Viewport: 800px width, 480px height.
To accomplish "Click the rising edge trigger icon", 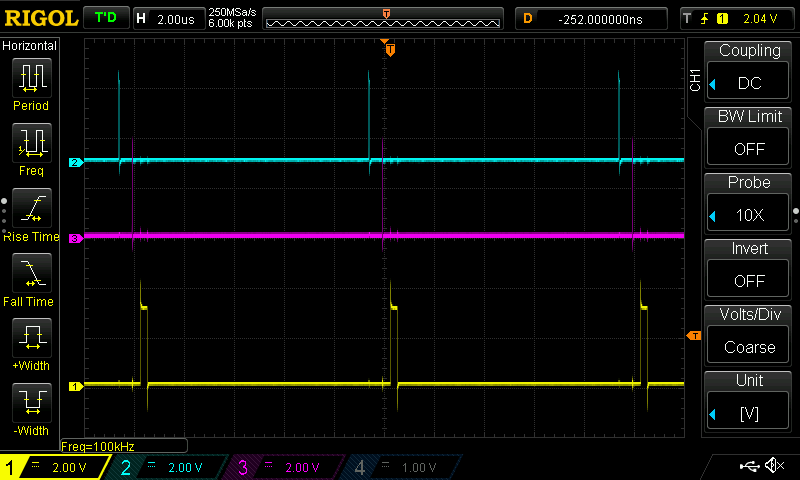I will coord(705,19).
